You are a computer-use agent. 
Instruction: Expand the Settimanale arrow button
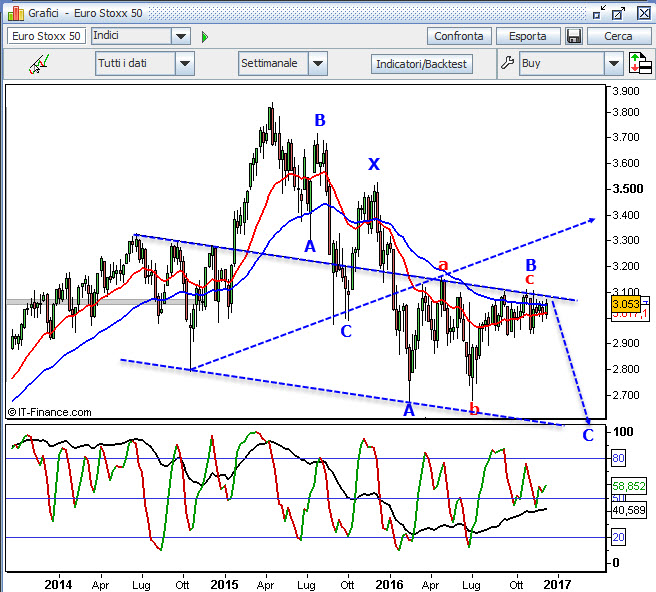318,64
